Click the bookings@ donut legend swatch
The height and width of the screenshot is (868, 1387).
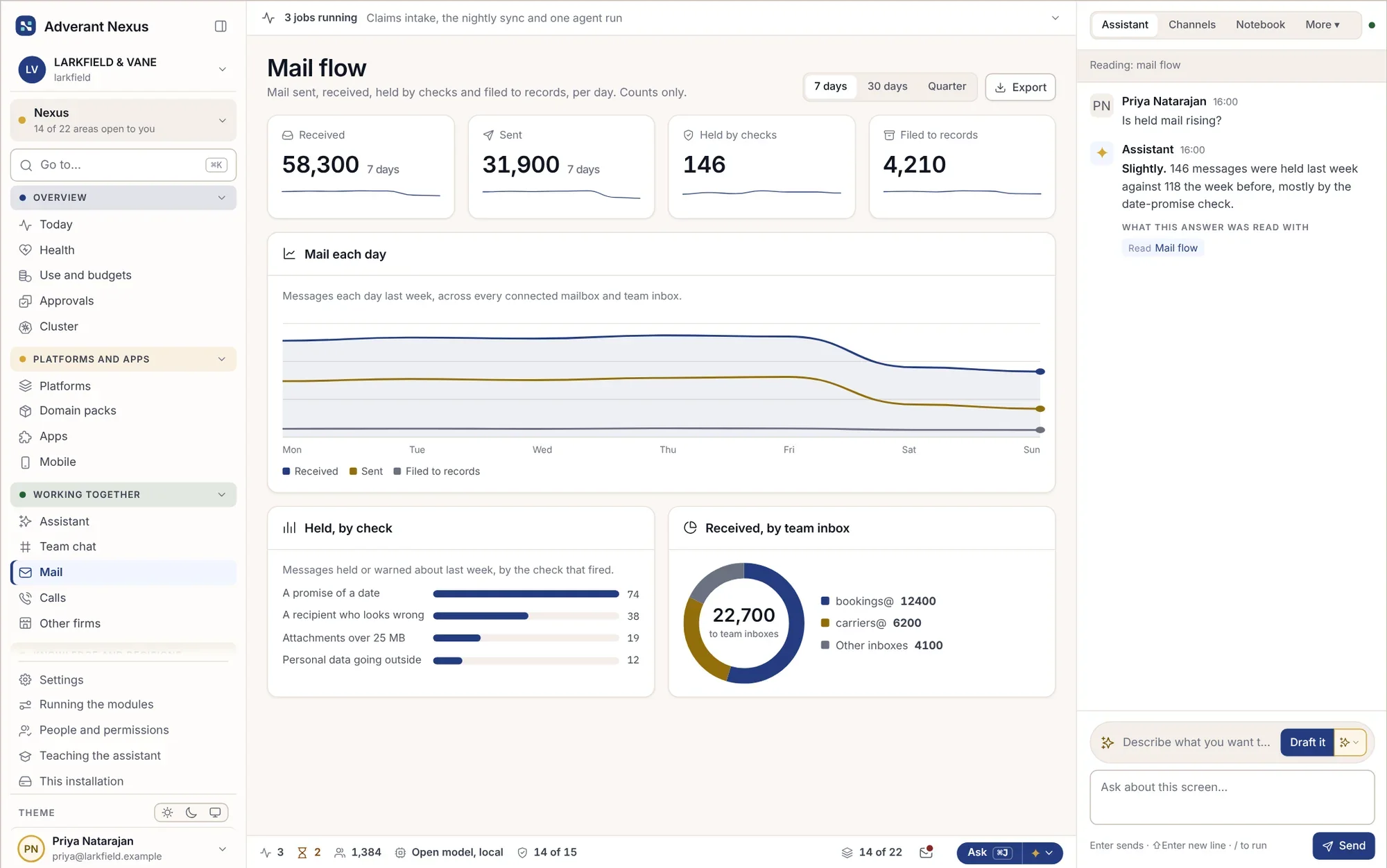tap(825, 601)
